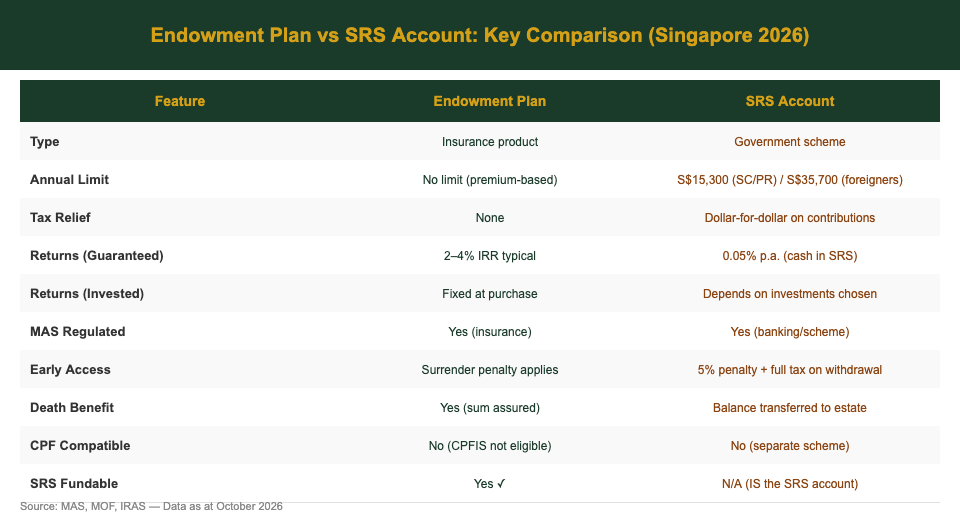Viewport: 960px width, 520px height.
Task: Click the 'Insurance product' cell
Action: (x=490, y=141)
